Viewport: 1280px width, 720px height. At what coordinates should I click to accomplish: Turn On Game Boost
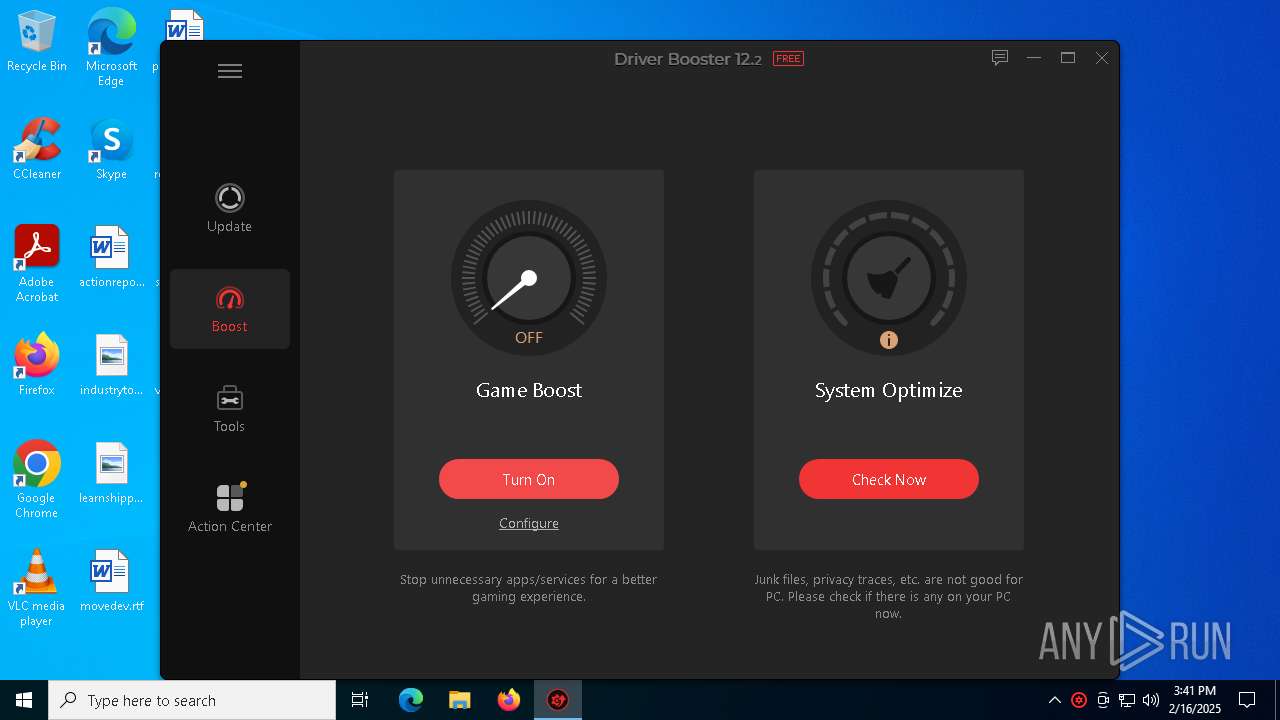[x=529, y=479]
